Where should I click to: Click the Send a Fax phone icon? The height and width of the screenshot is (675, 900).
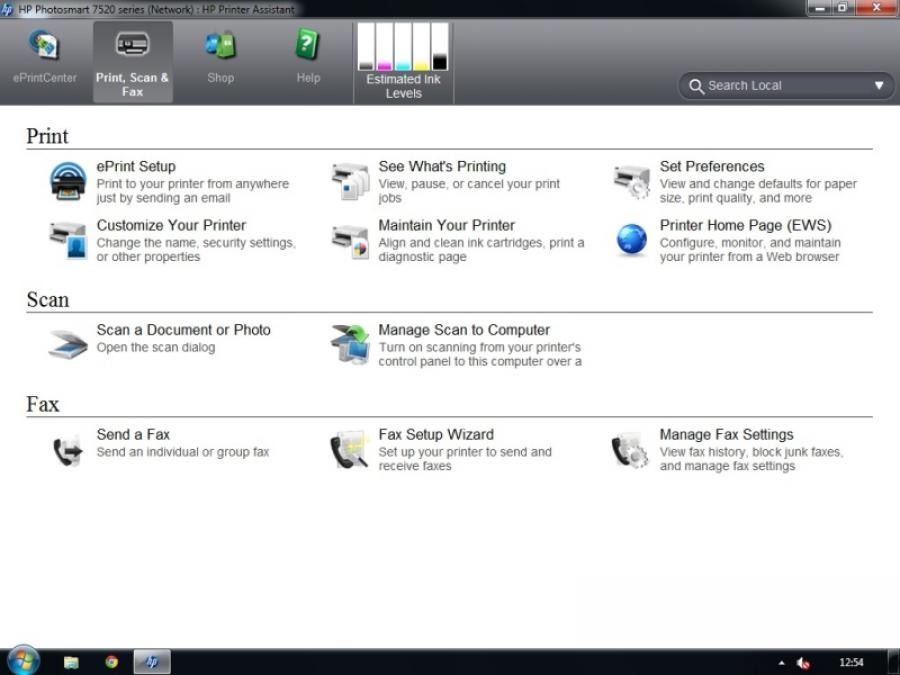point(68,451)
